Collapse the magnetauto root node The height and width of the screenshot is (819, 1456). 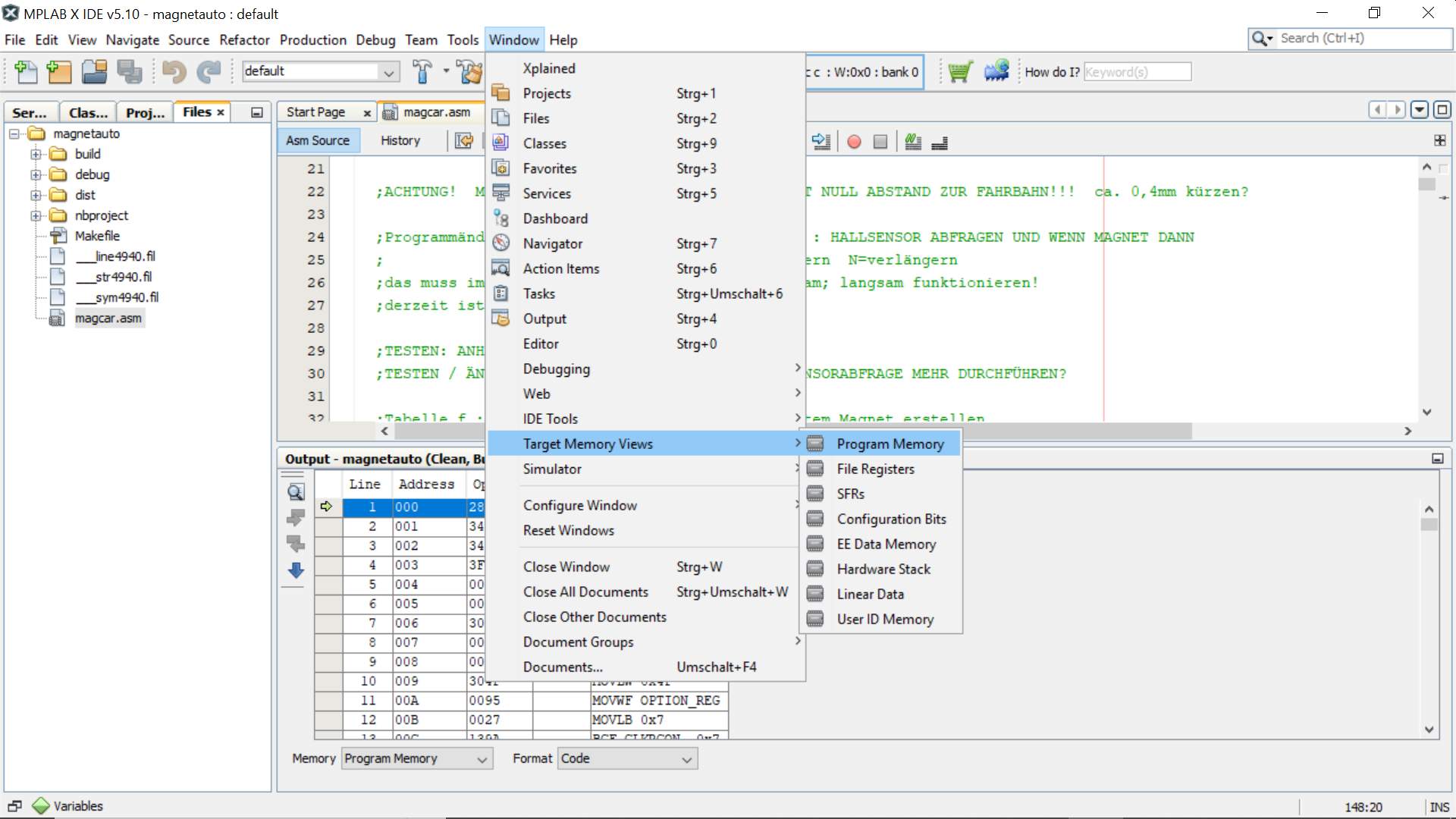click(14, 133)
